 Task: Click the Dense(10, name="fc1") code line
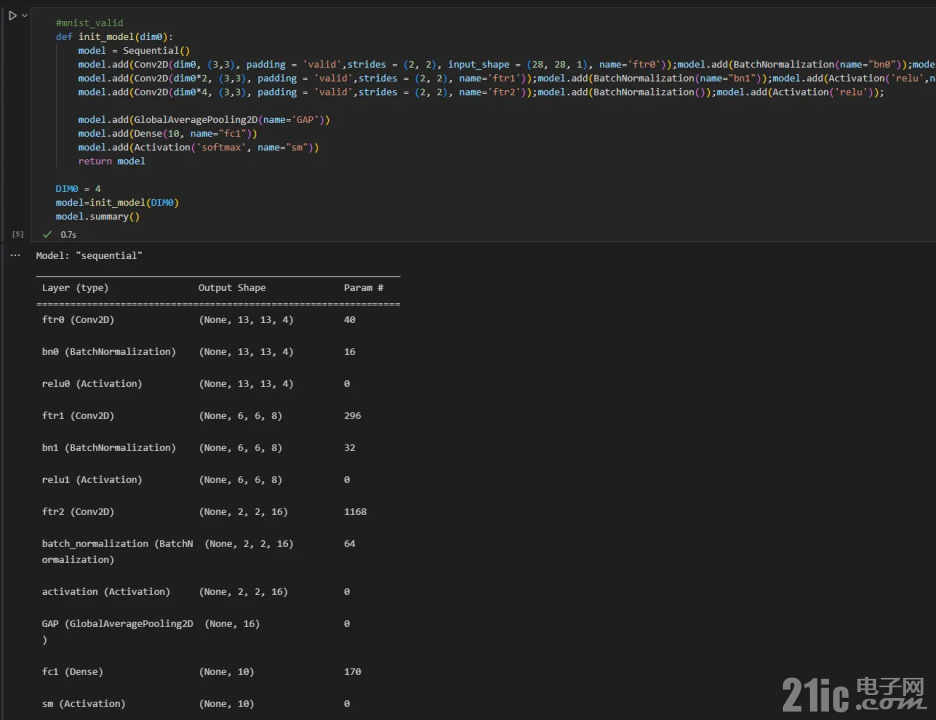pos(167,134)
